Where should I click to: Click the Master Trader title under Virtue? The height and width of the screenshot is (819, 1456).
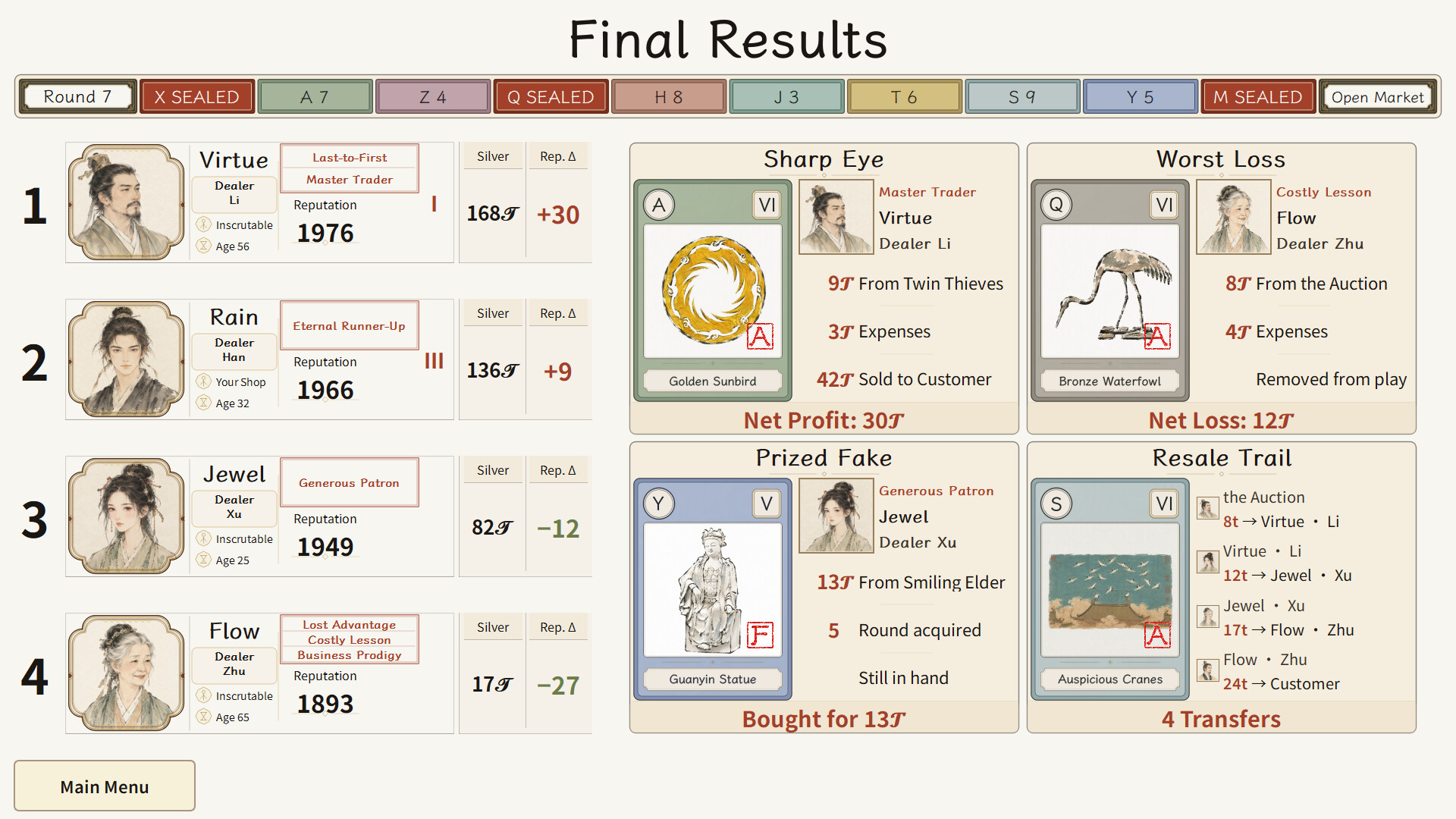coord(350,180)
